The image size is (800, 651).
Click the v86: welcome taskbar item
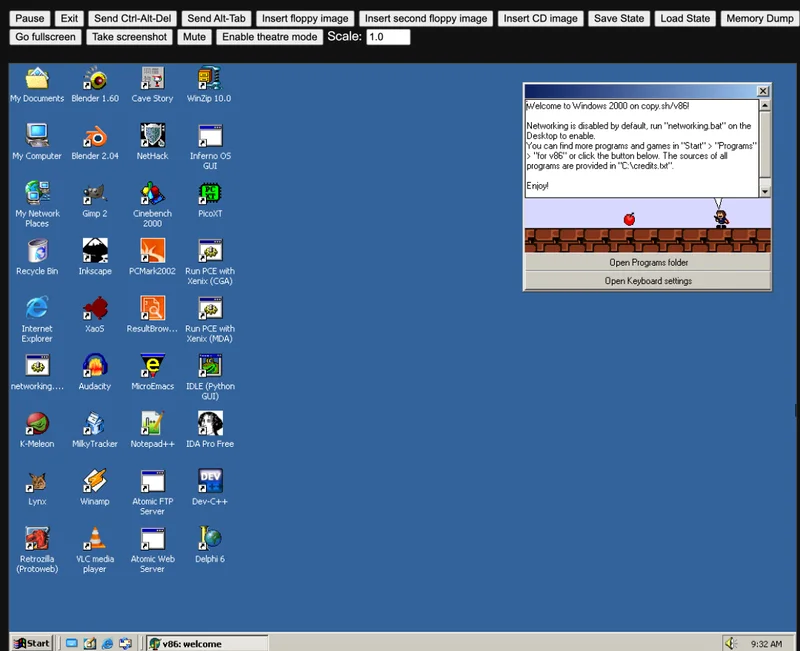[206, 643]
